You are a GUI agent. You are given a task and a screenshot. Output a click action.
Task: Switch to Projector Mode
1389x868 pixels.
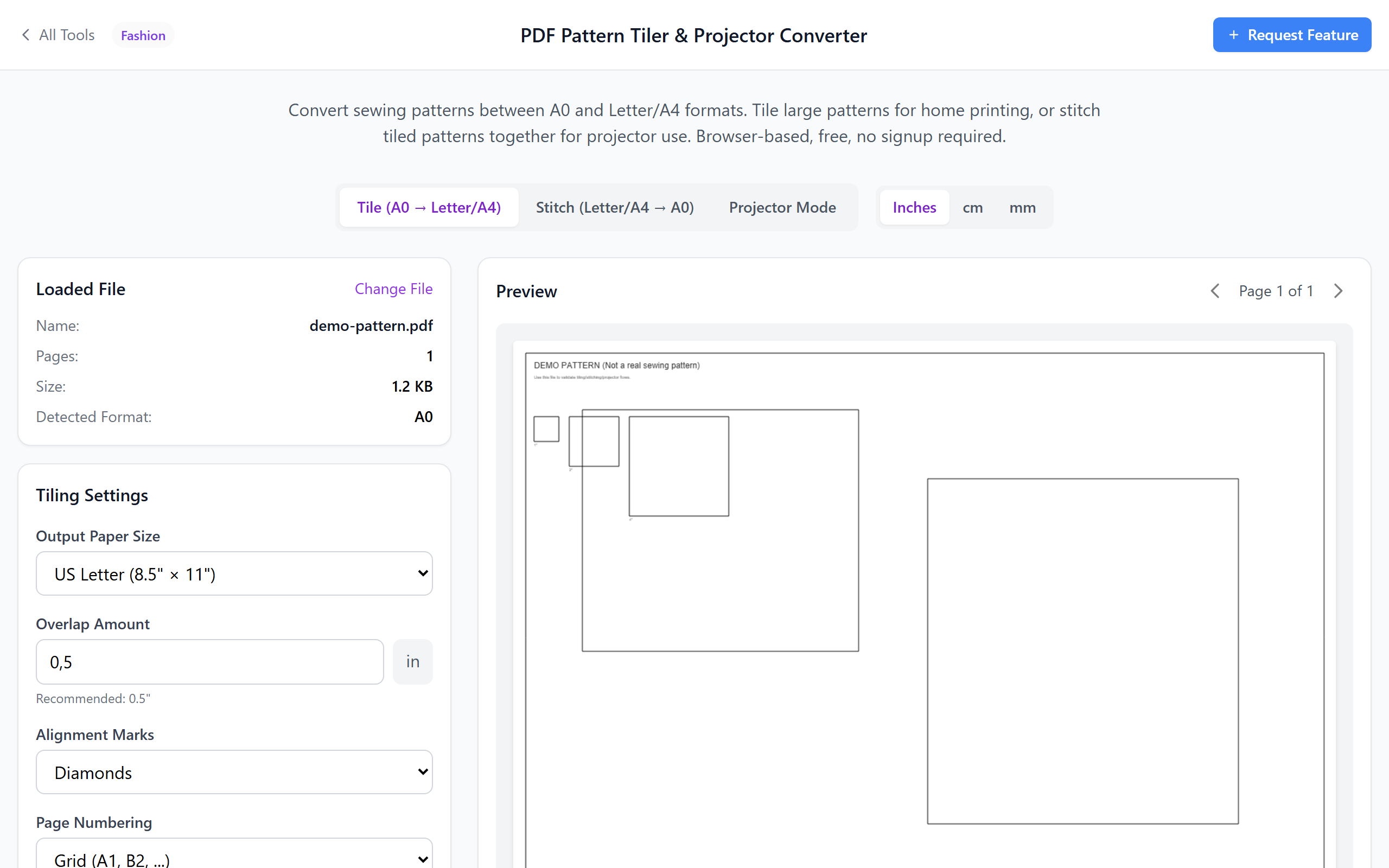(782, 207)
